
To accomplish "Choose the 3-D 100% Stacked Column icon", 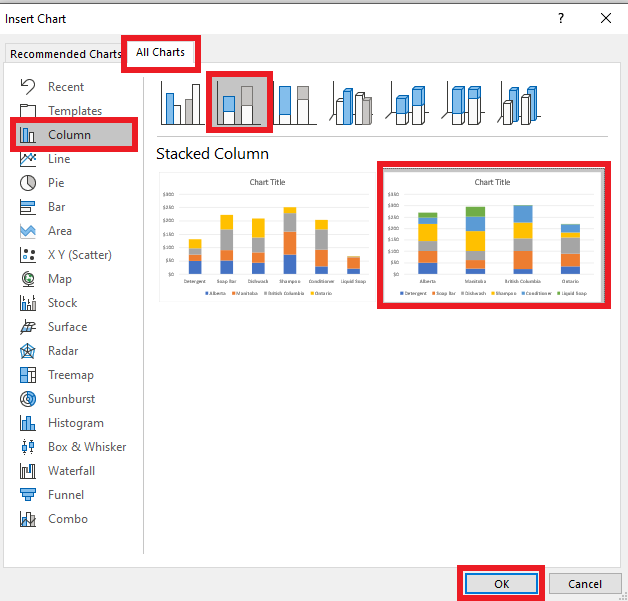I will [x=463, y=103].
